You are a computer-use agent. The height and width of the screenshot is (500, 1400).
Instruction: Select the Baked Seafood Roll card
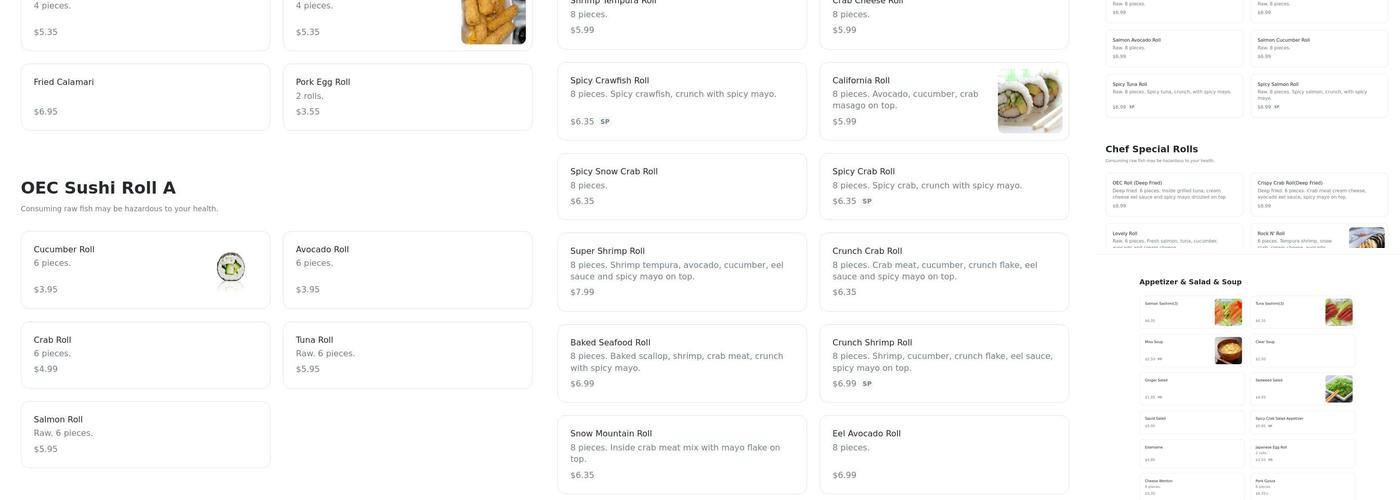click(681, 363)
